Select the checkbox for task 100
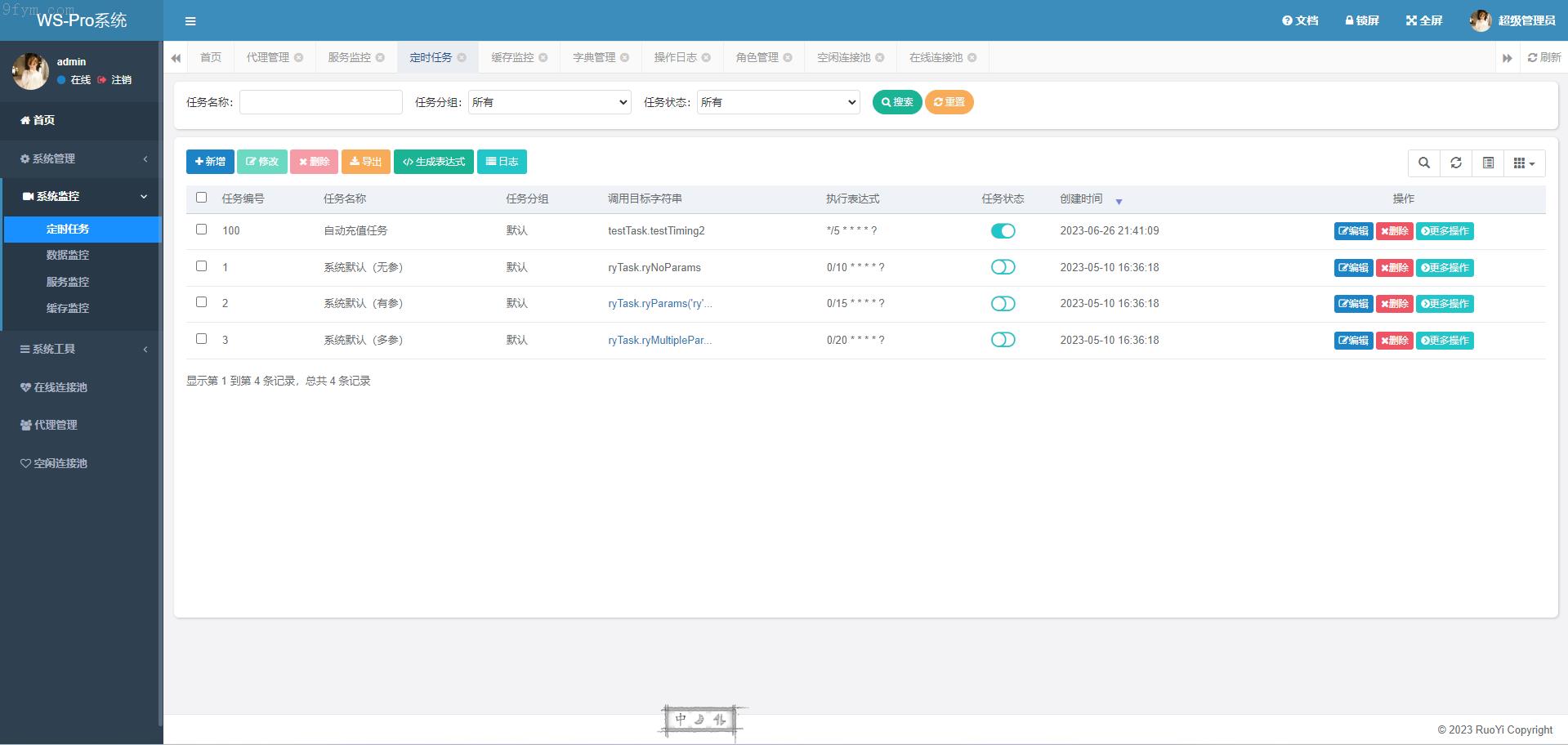 (201, 230)
